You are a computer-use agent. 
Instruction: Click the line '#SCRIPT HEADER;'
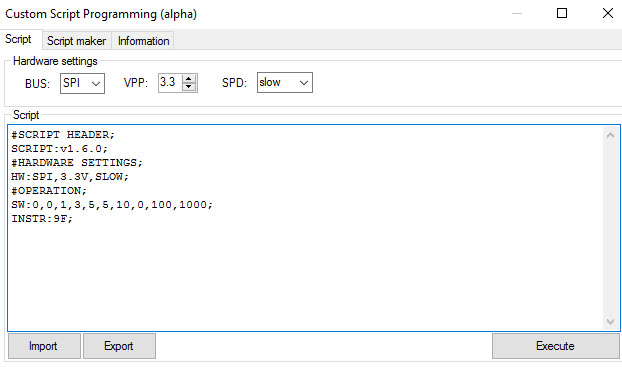pyautogui.click(x=63, y=135)
